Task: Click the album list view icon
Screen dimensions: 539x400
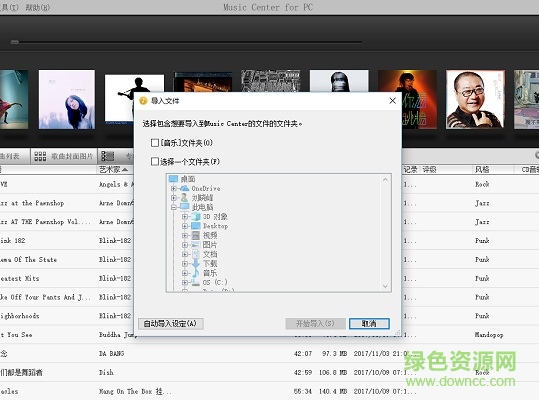Action: [107, 156]
